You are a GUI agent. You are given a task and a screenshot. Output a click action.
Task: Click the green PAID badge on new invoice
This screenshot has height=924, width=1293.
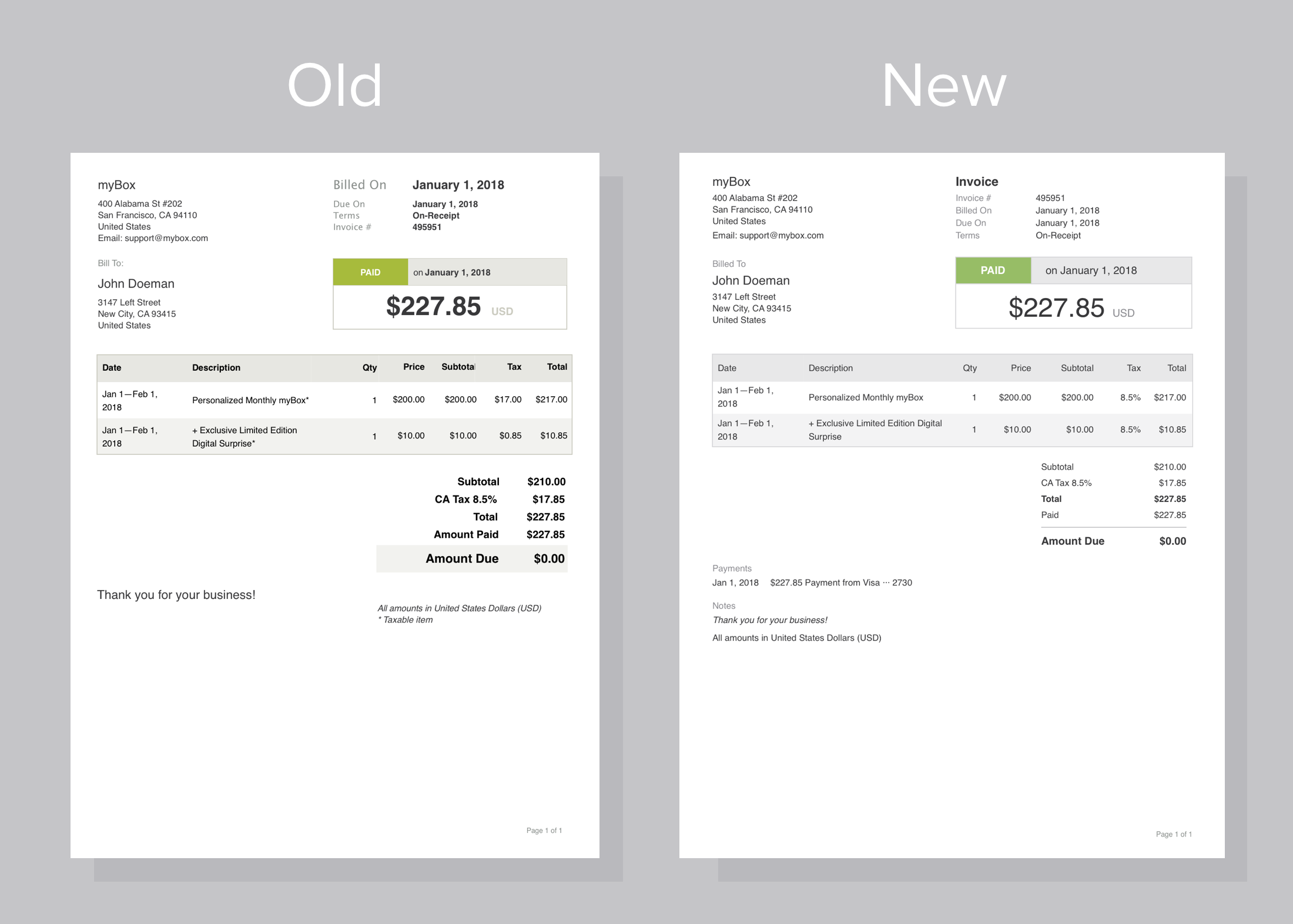coord(993,270)
